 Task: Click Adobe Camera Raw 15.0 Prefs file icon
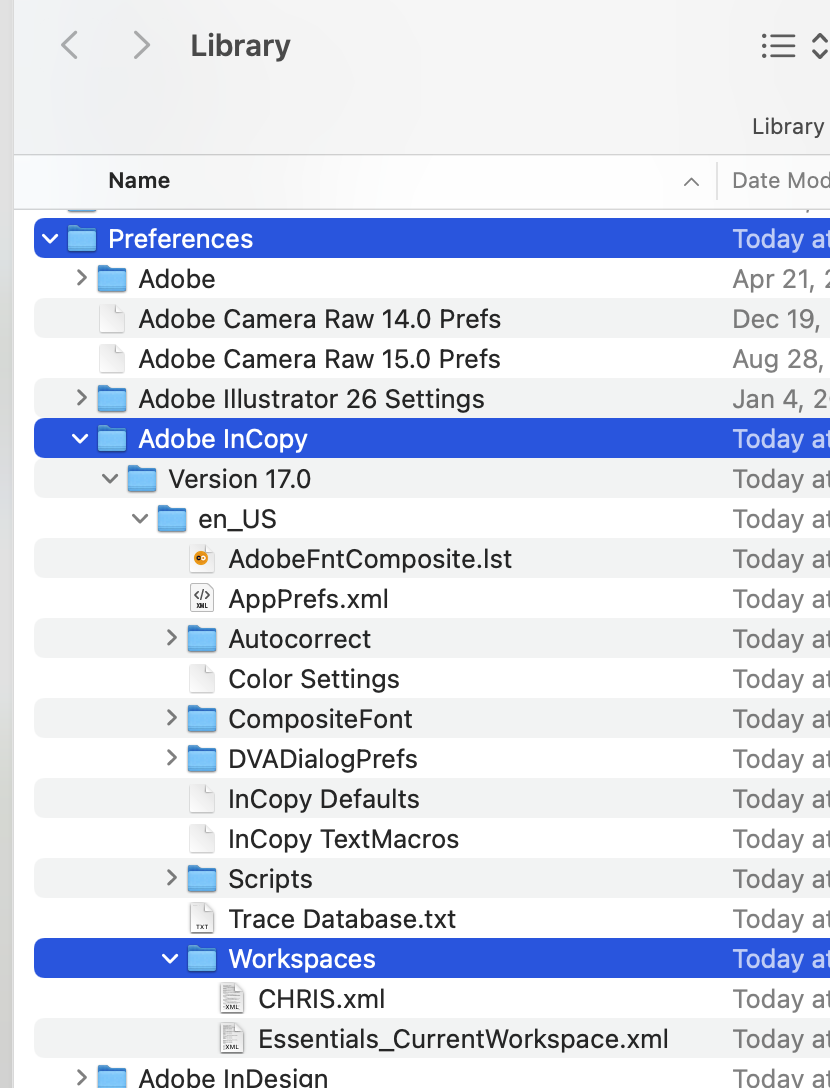(112, 359)
